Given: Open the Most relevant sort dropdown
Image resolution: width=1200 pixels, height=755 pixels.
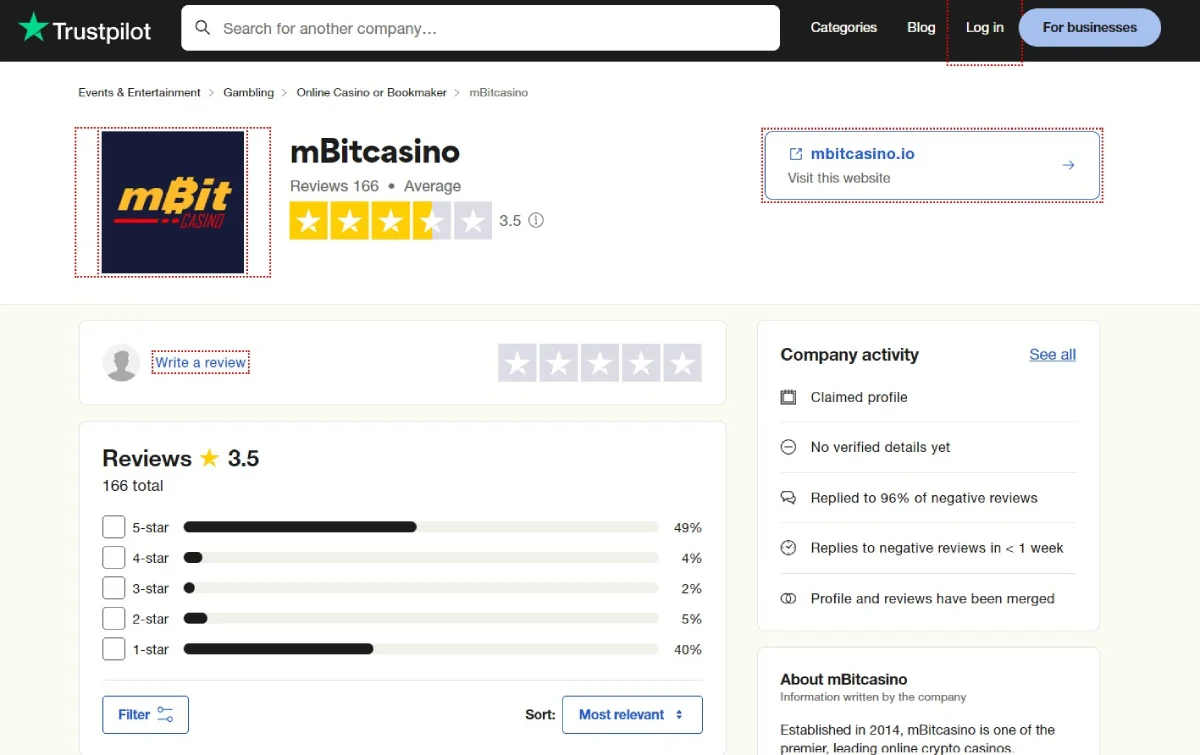Looking at the screenshot, I should [632, 714].
